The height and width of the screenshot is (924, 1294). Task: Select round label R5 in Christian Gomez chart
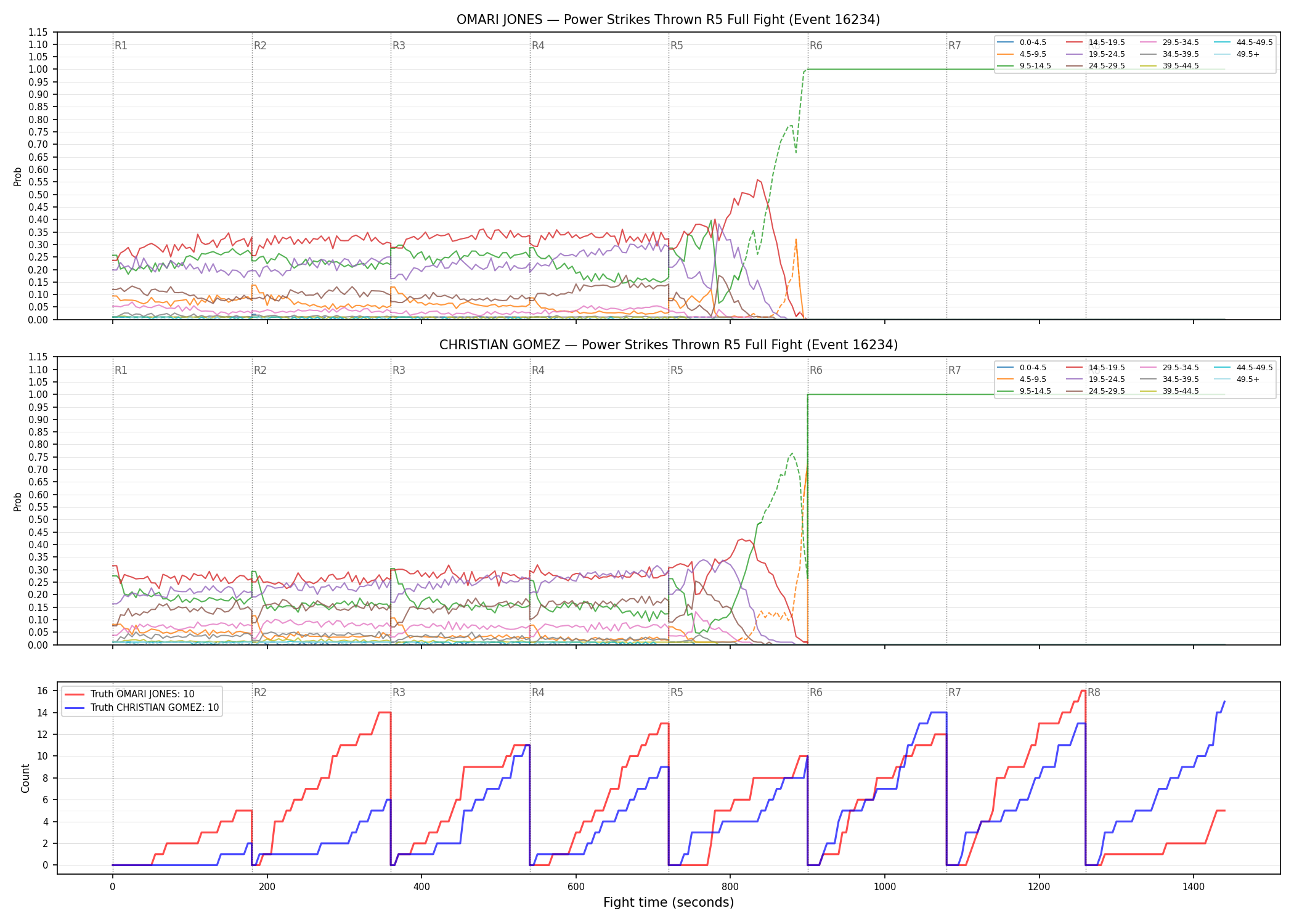(677, 370)
